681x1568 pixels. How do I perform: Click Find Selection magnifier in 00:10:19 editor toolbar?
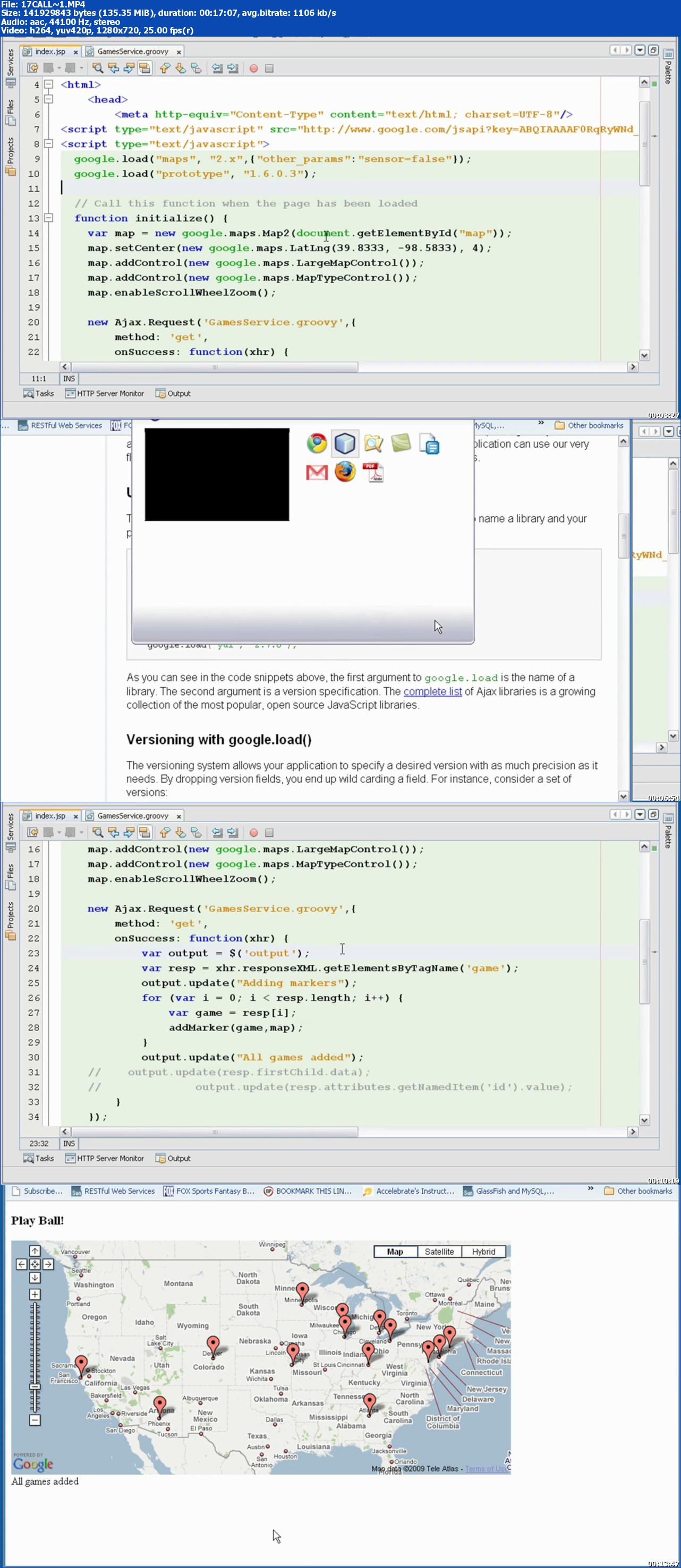pos(97,832)
